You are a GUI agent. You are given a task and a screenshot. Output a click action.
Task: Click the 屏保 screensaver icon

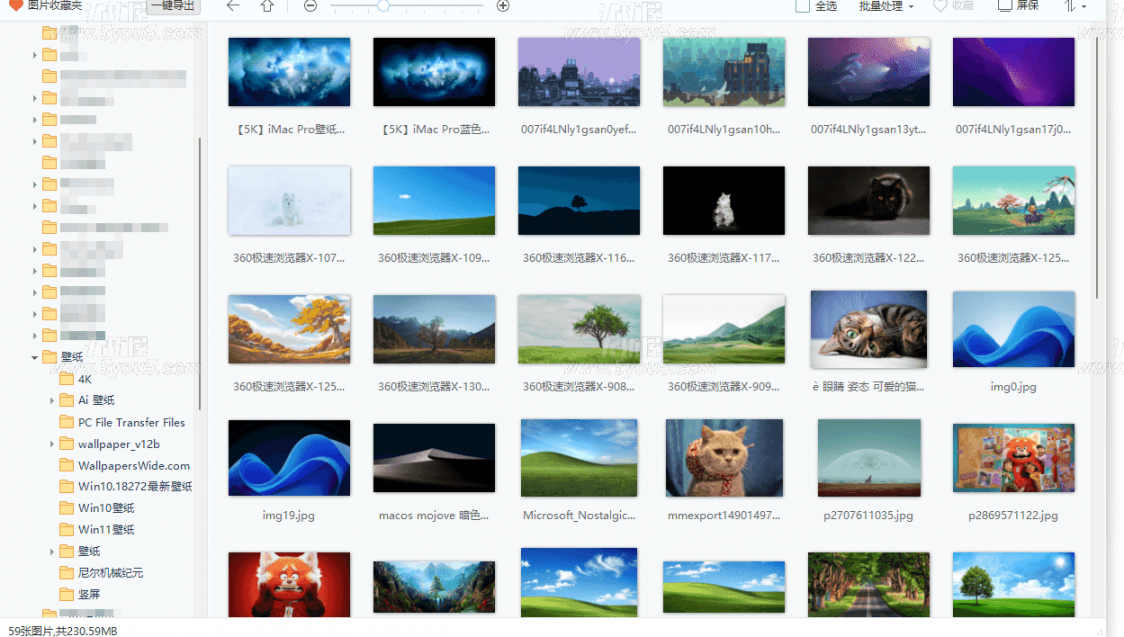tap(1005, 6)
